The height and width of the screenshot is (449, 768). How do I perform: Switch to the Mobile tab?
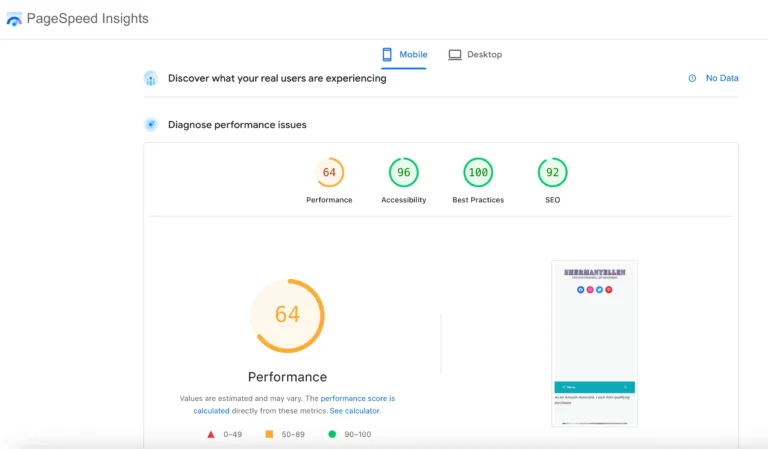(404, 54)
